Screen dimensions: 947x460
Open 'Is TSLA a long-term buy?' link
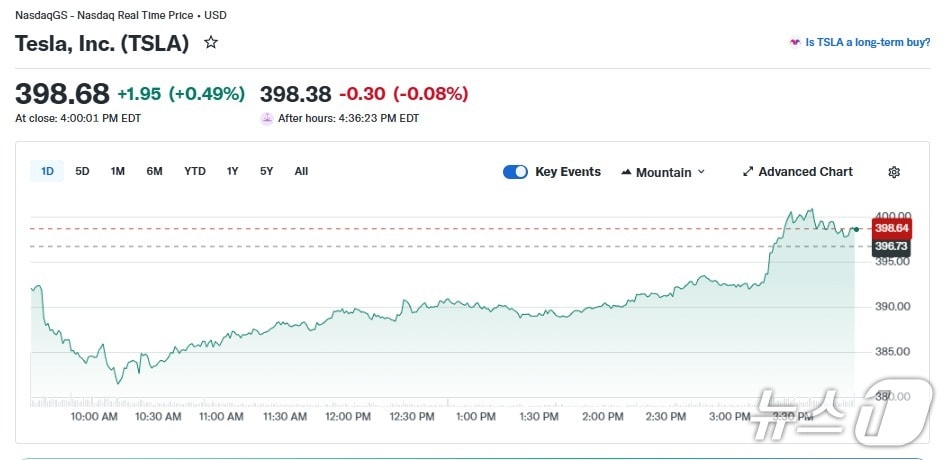point(868,43)
